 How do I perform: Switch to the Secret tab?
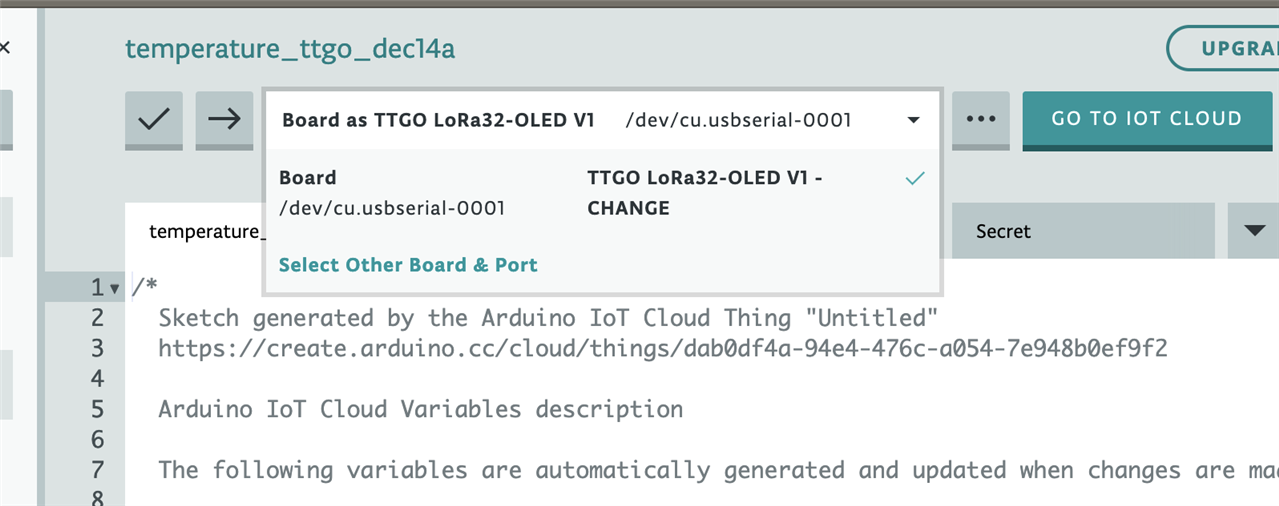[x=1003, y=231]
